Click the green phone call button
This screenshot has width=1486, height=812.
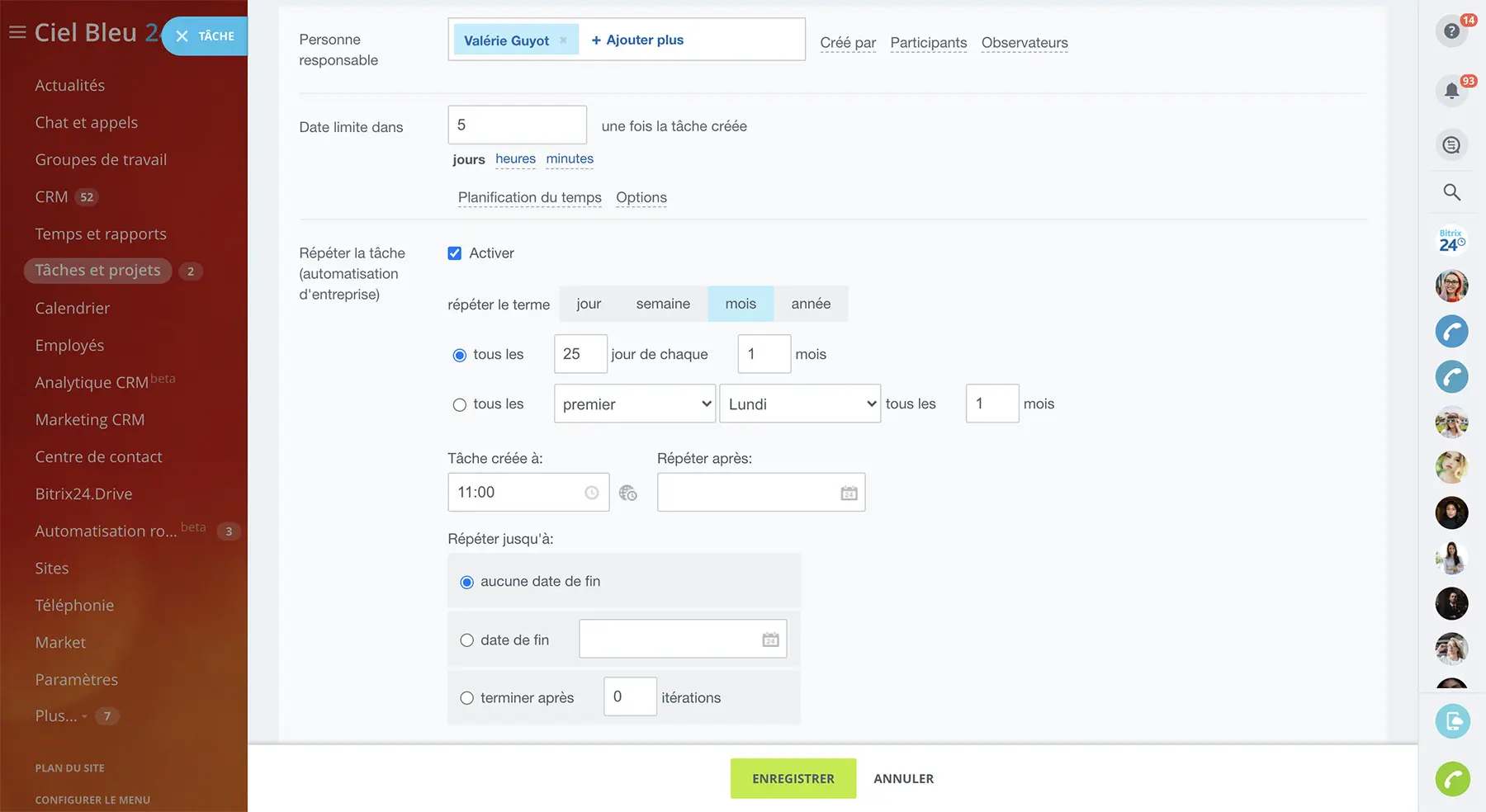point(1452,779)
